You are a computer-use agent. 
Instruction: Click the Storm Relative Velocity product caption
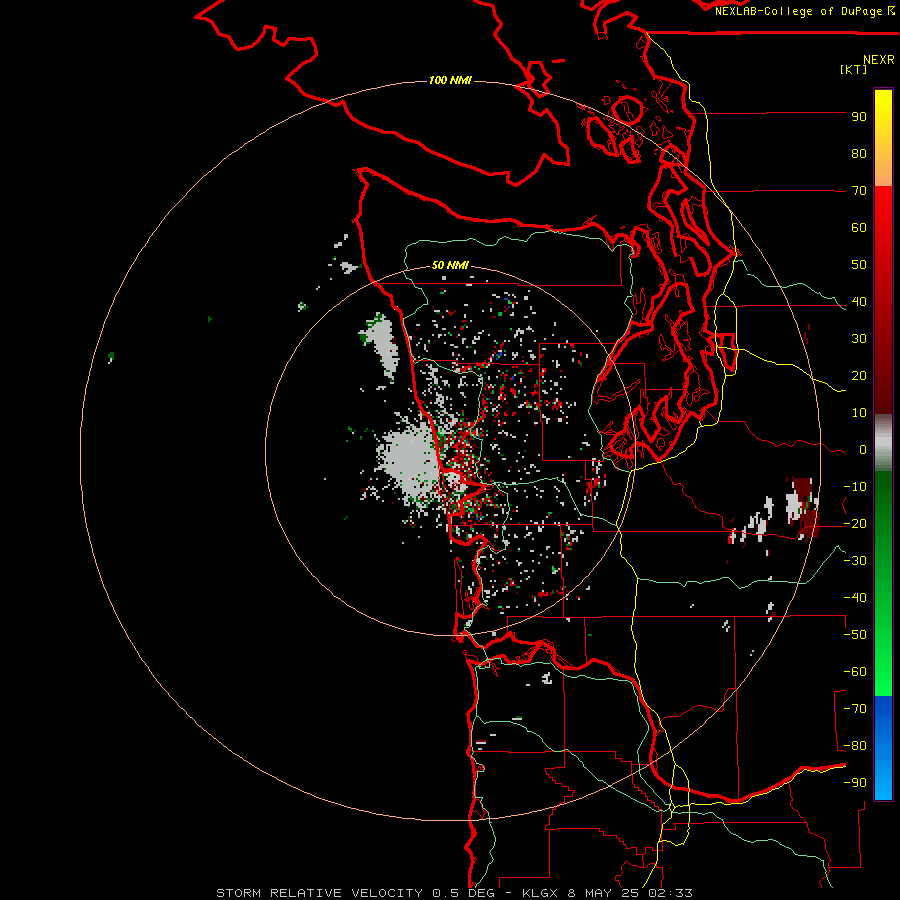pos(454,893)
